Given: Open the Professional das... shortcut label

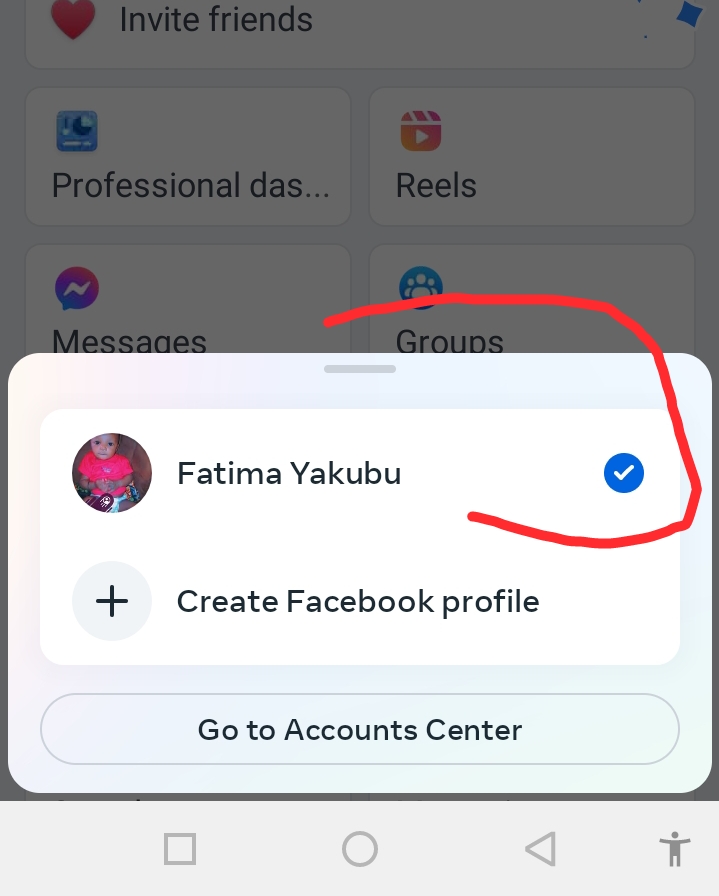Looking at the screenshot, I should click(x=191, y=186).
